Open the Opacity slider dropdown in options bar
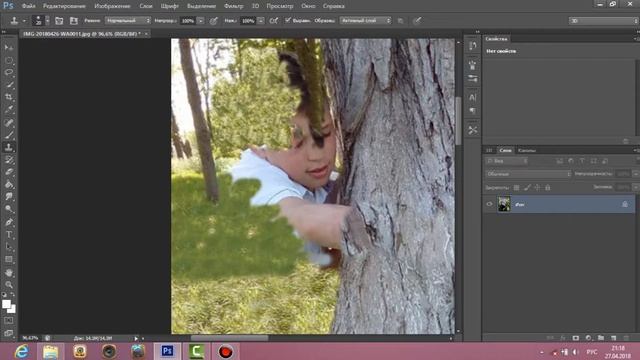The width and height of the screenshot is (640, 360). click(200, 20)
